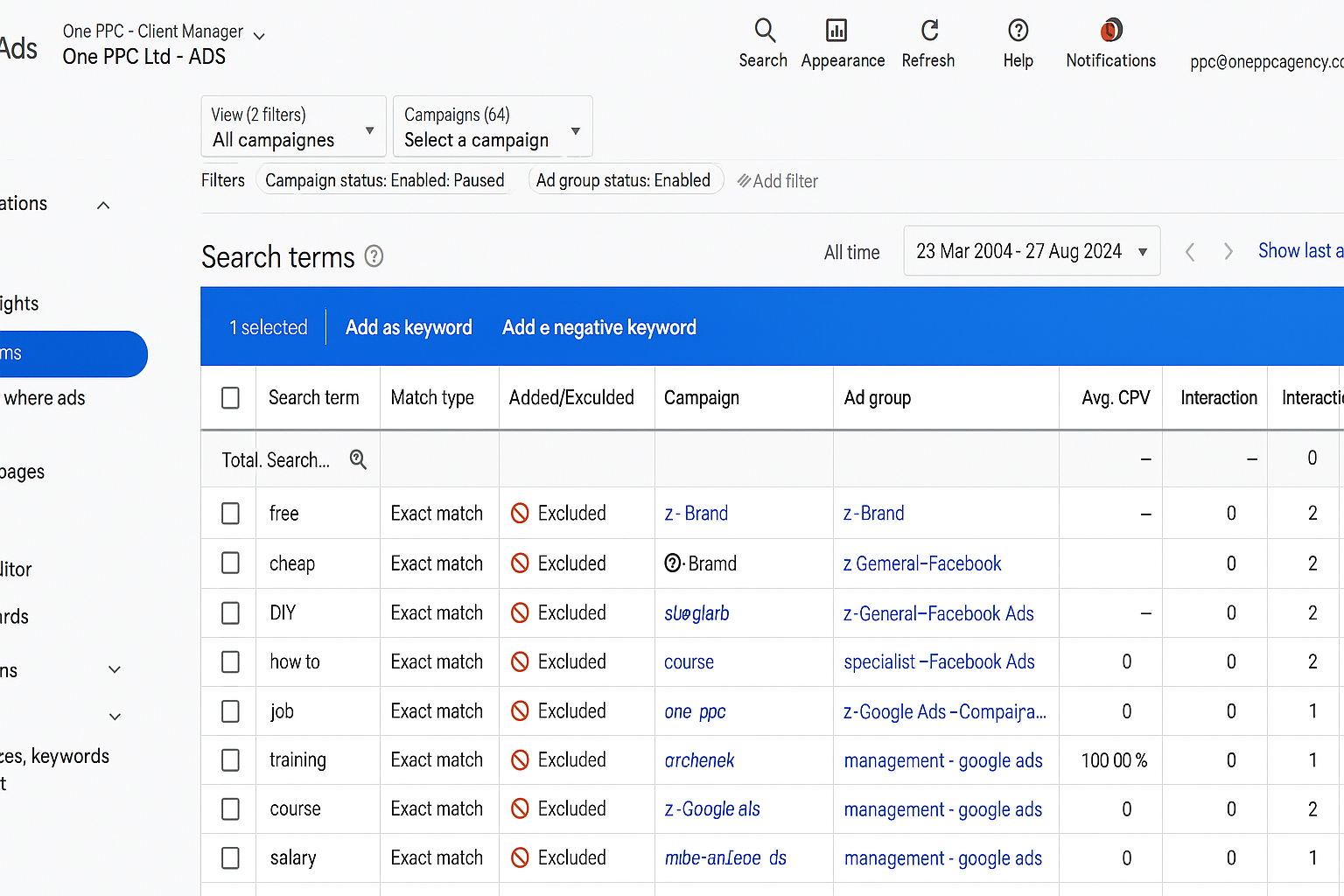Open the one ppc campaign link
1344x896 pixels.
(x=695, y=711)
